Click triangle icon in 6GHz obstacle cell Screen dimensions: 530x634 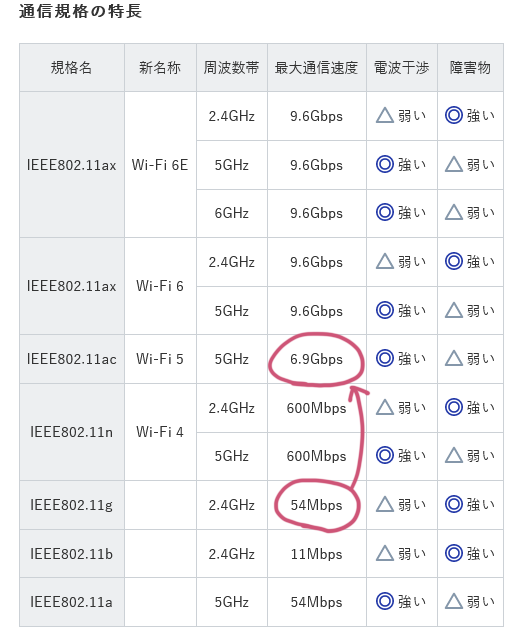pyautogui.click(x=454, y=212)
